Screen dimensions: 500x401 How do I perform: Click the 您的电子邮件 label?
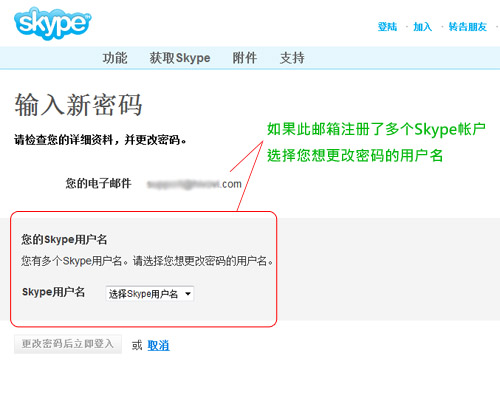pyautogui.click(x=98, y=183)
